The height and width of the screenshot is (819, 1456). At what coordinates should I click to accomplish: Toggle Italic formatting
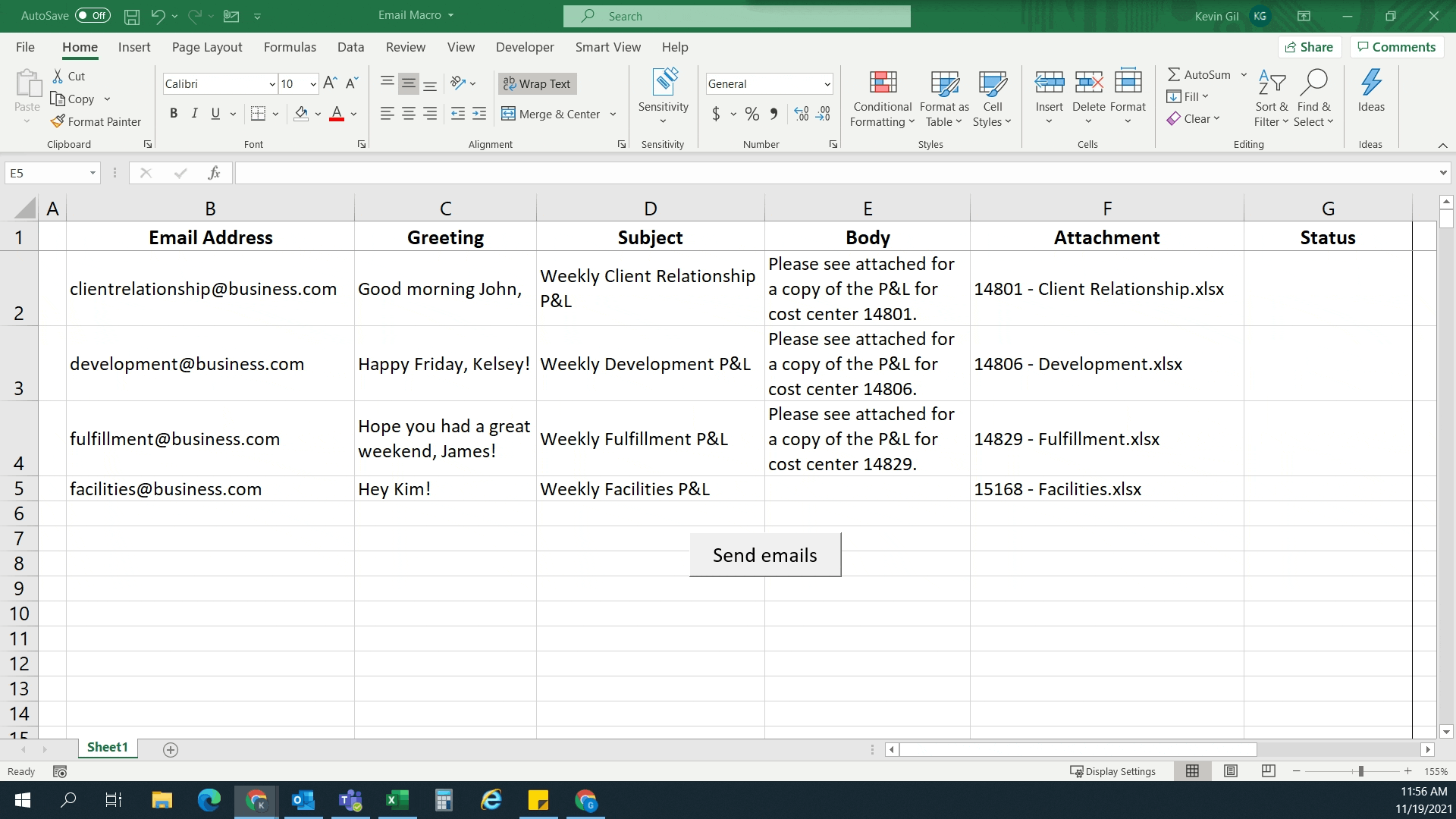(195, 114)
